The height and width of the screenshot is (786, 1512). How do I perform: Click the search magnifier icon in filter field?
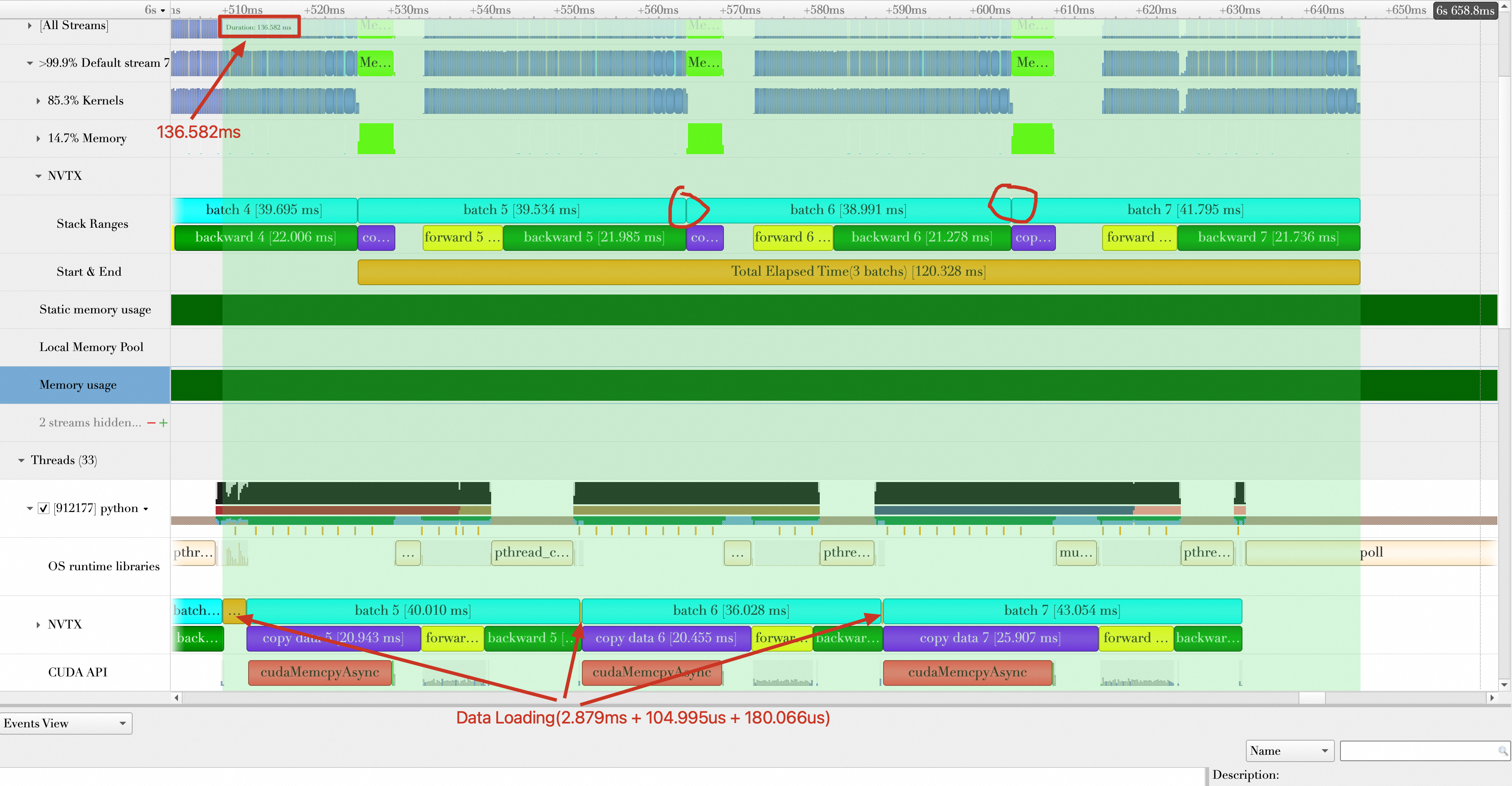1502,751
